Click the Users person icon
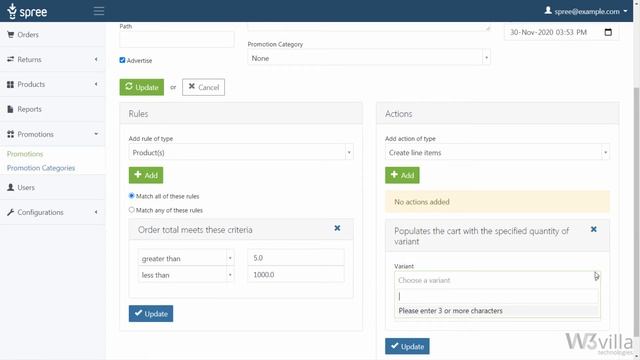The height and width of the screenshot is (360, 640). point(11,187)
